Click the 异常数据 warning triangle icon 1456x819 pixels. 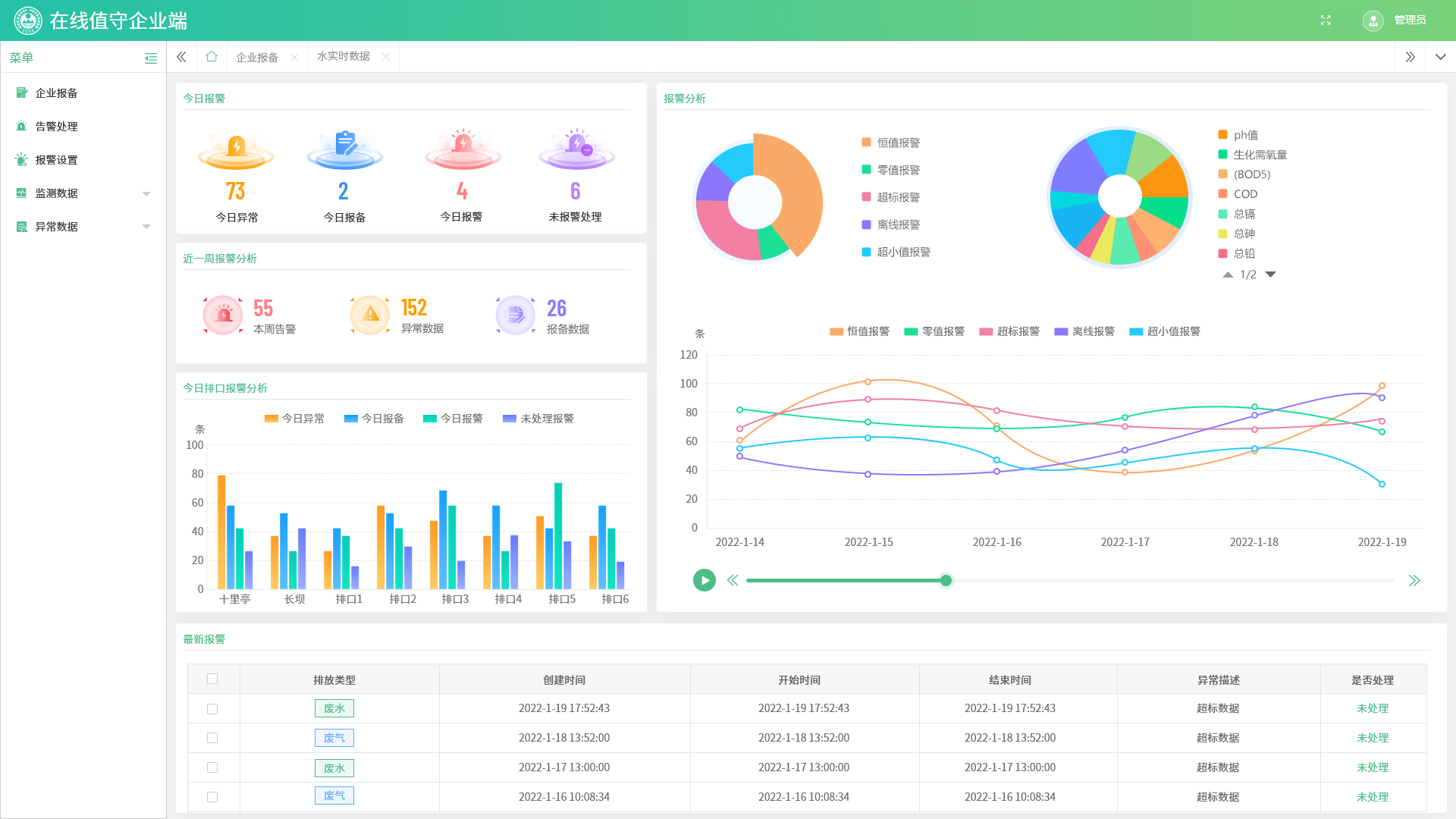pos(370,315)
